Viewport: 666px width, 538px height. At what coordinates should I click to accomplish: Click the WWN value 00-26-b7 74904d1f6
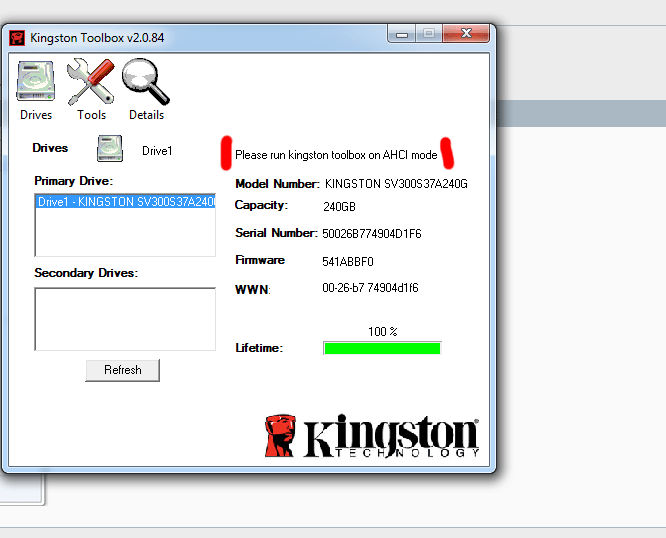coord(370,288)
